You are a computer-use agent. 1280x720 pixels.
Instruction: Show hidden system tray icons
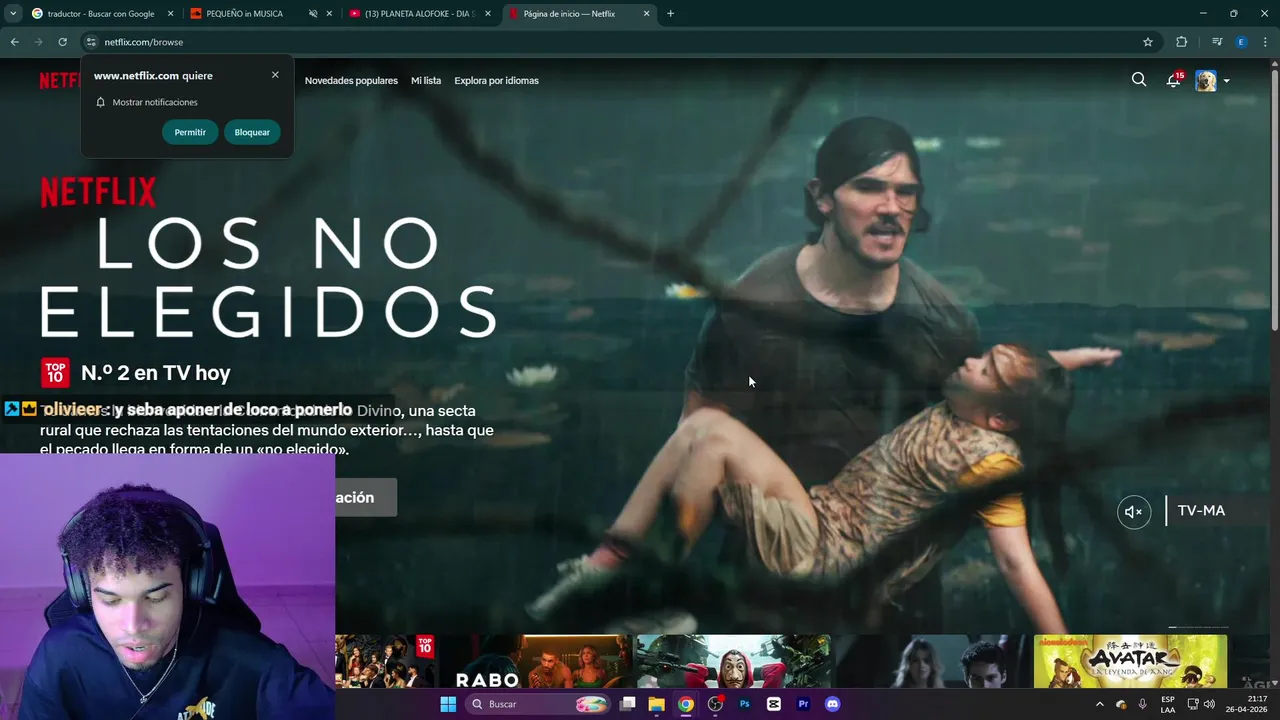[1100, 704]
